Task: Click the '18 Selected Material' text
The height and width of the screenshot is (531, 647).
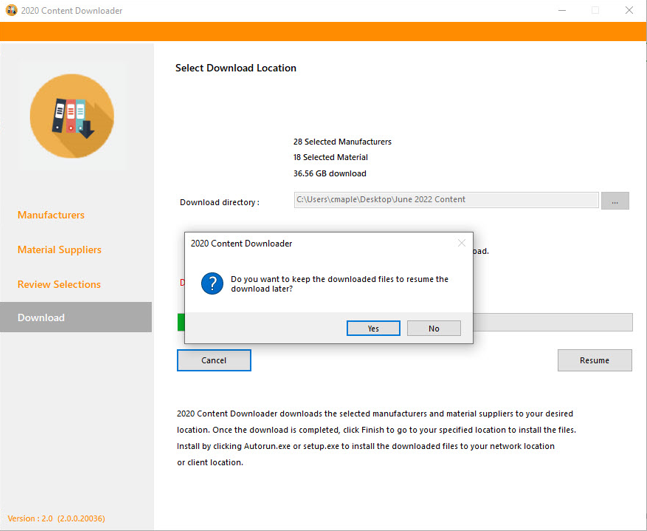Action: [x=331, y=157]
